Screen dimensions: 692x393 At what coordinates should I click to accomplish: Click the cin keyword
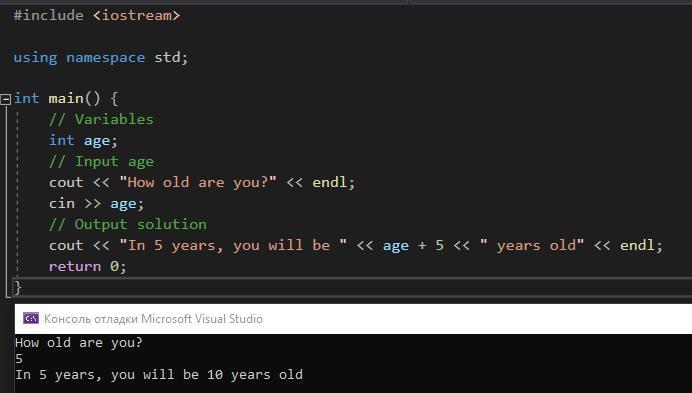coord(62,203)
